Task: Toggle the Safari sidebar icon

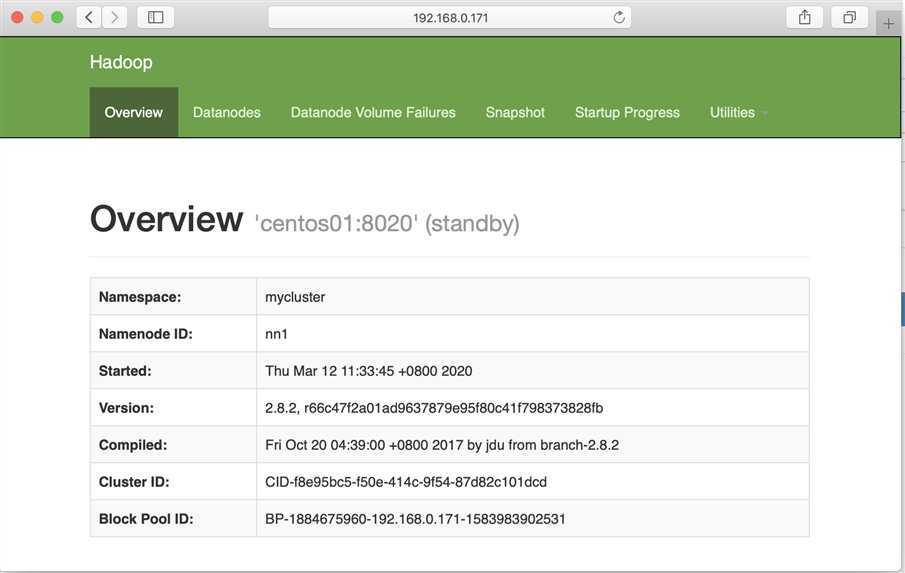Action: [155, 17]
